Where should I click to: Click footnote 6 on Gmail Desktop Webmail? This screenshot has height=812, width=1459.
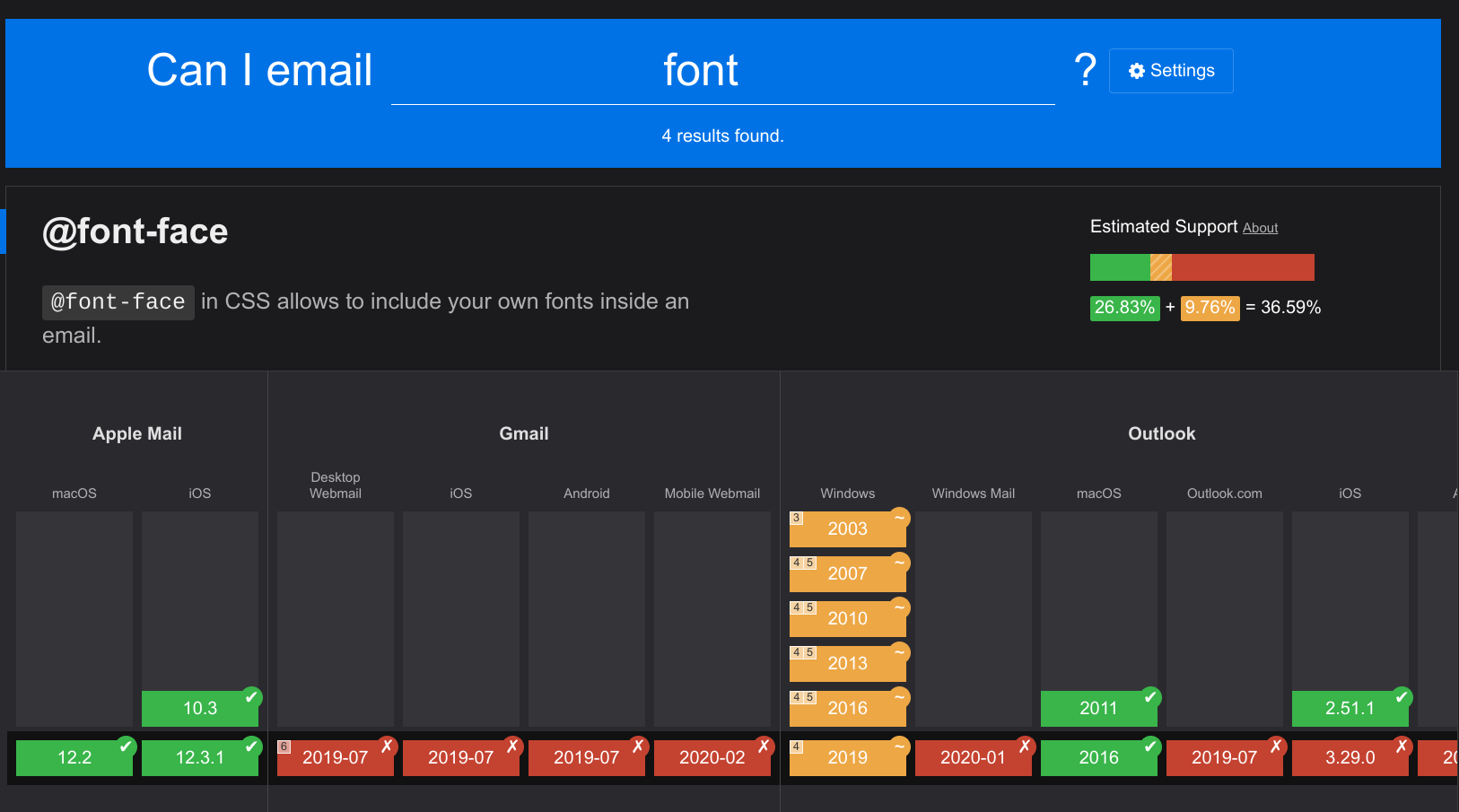(x=284, y=747)
